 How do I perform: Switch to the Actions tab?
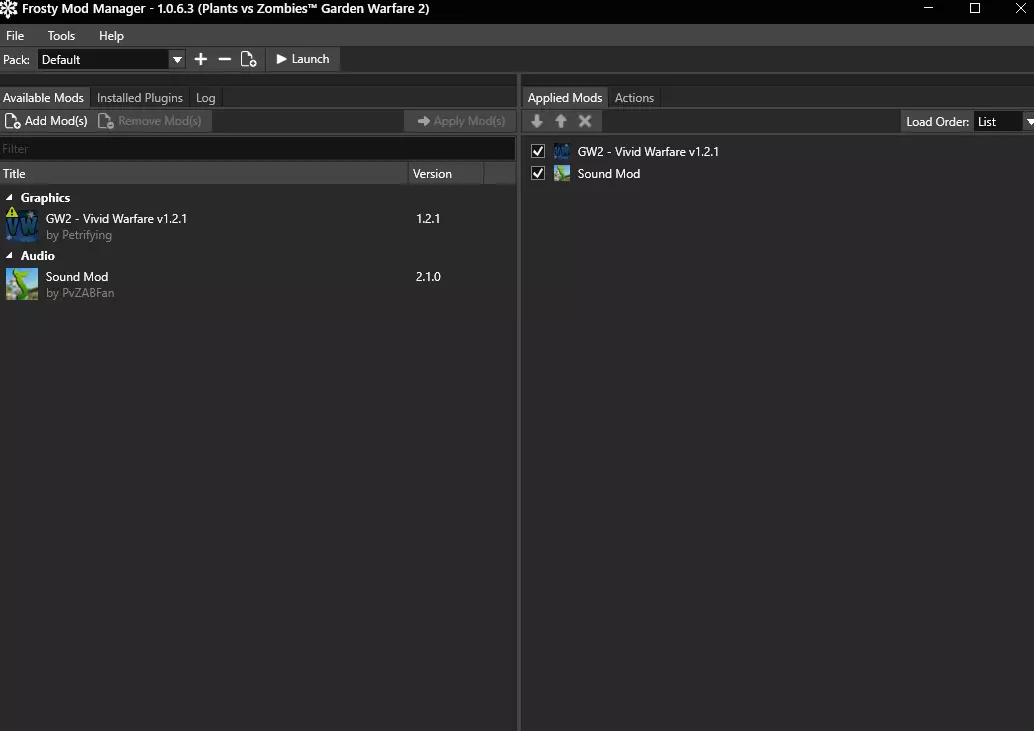(x=634, y=98)
